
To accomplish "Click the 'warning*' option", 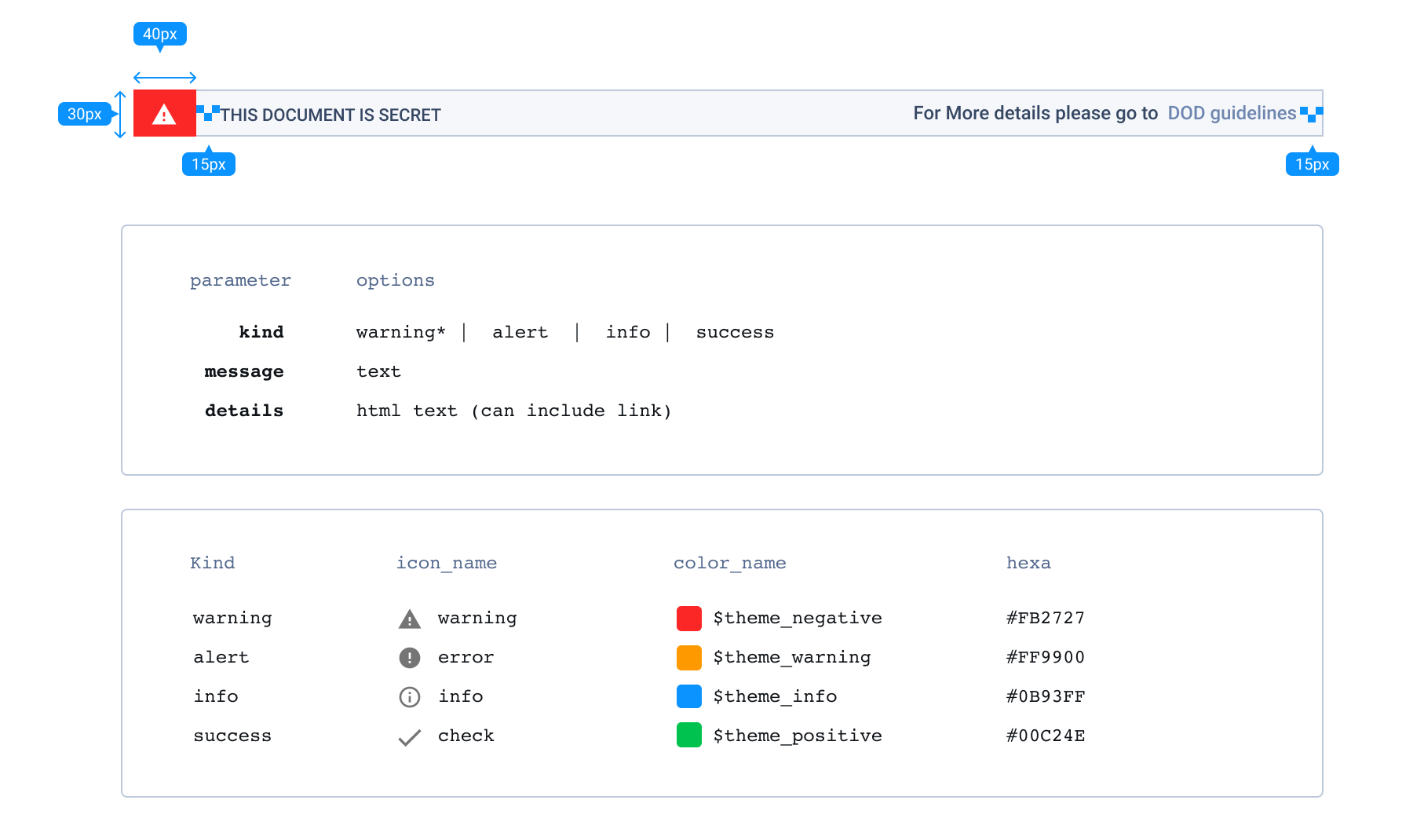I will pos(401,332).
